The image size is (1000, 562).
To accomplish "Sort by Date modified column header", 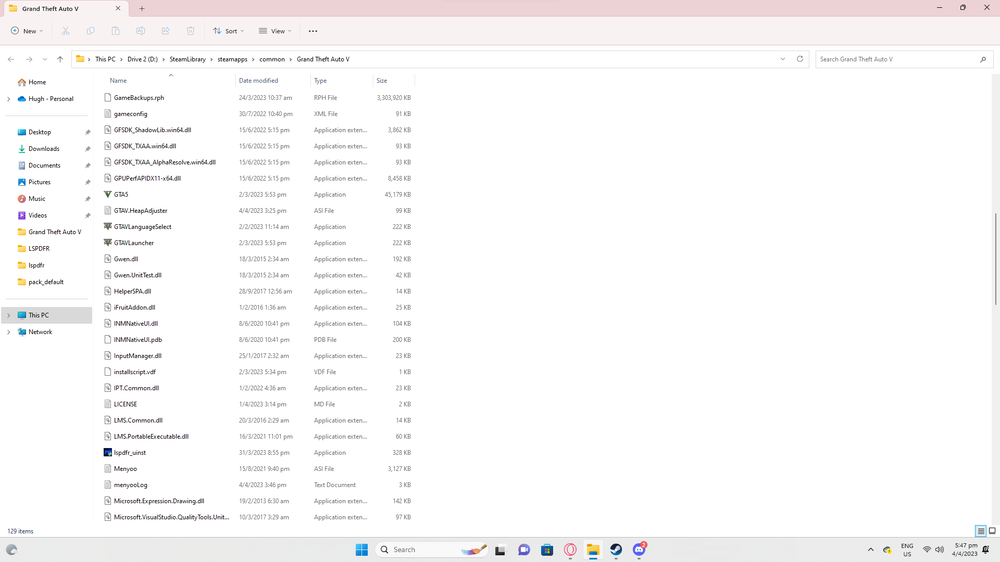I will 258,80.
